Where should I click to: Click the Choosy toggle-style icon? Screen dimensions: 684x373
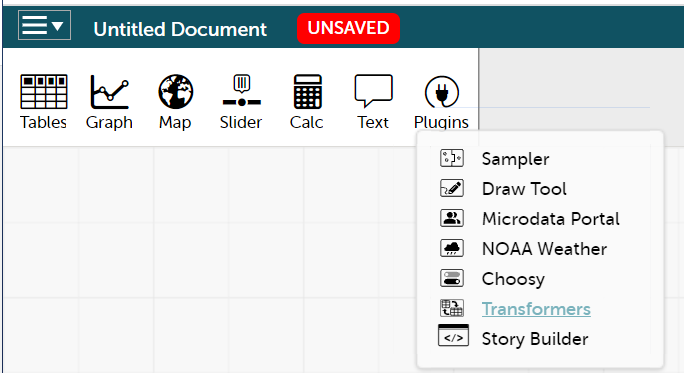[x=451, y=278]
